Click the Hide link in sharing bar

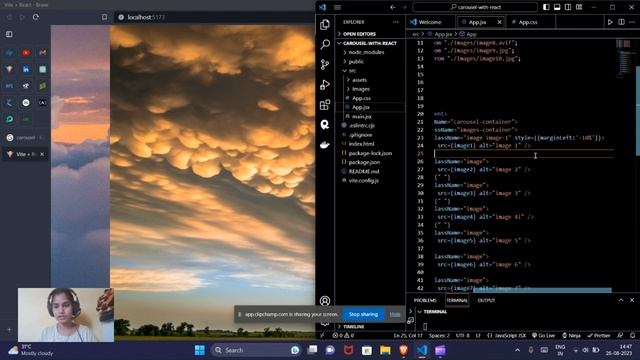[x=395, y=314]
